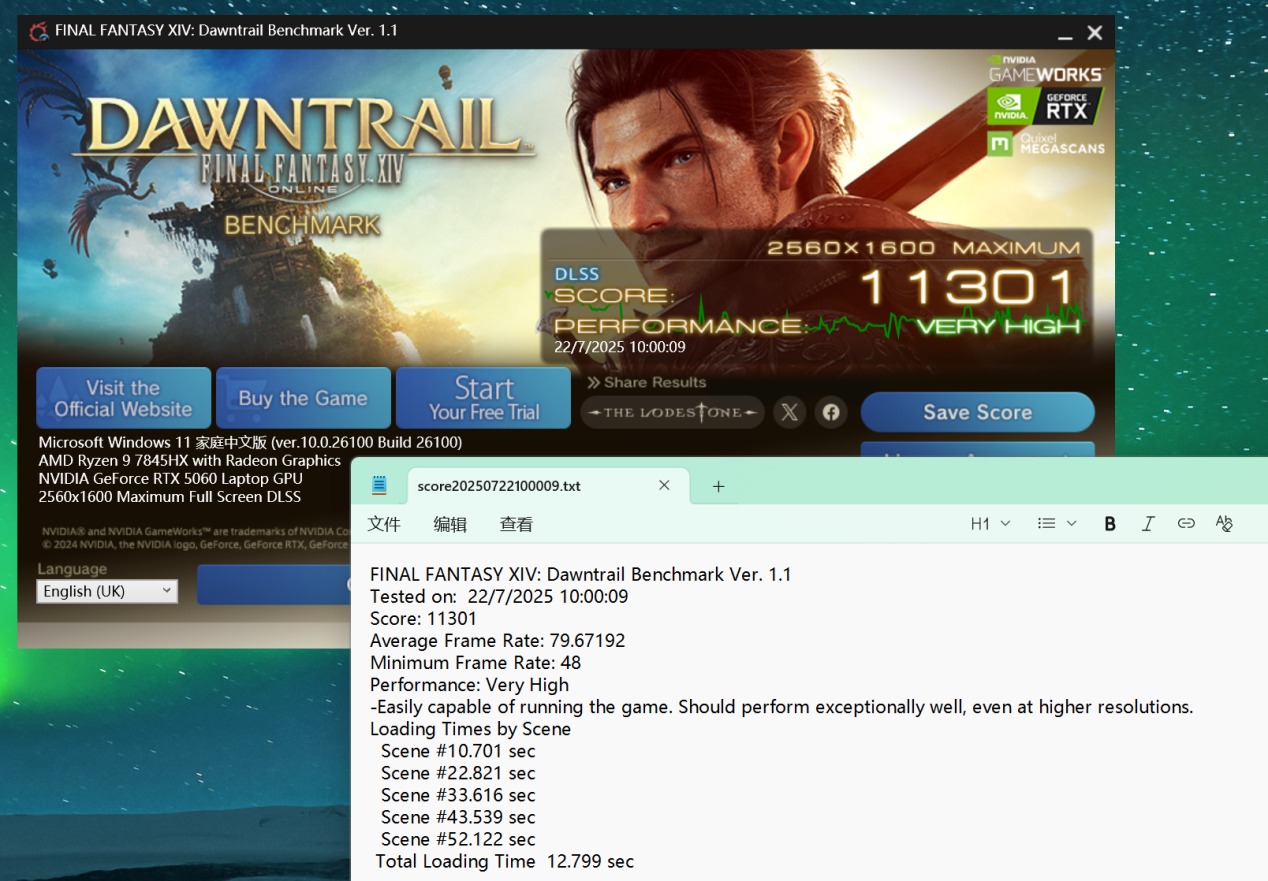The height and width of the screenshot is (881, 1268).
Task: Click the 'Scene #43.539 sec' line
Action: click(458, 817)
